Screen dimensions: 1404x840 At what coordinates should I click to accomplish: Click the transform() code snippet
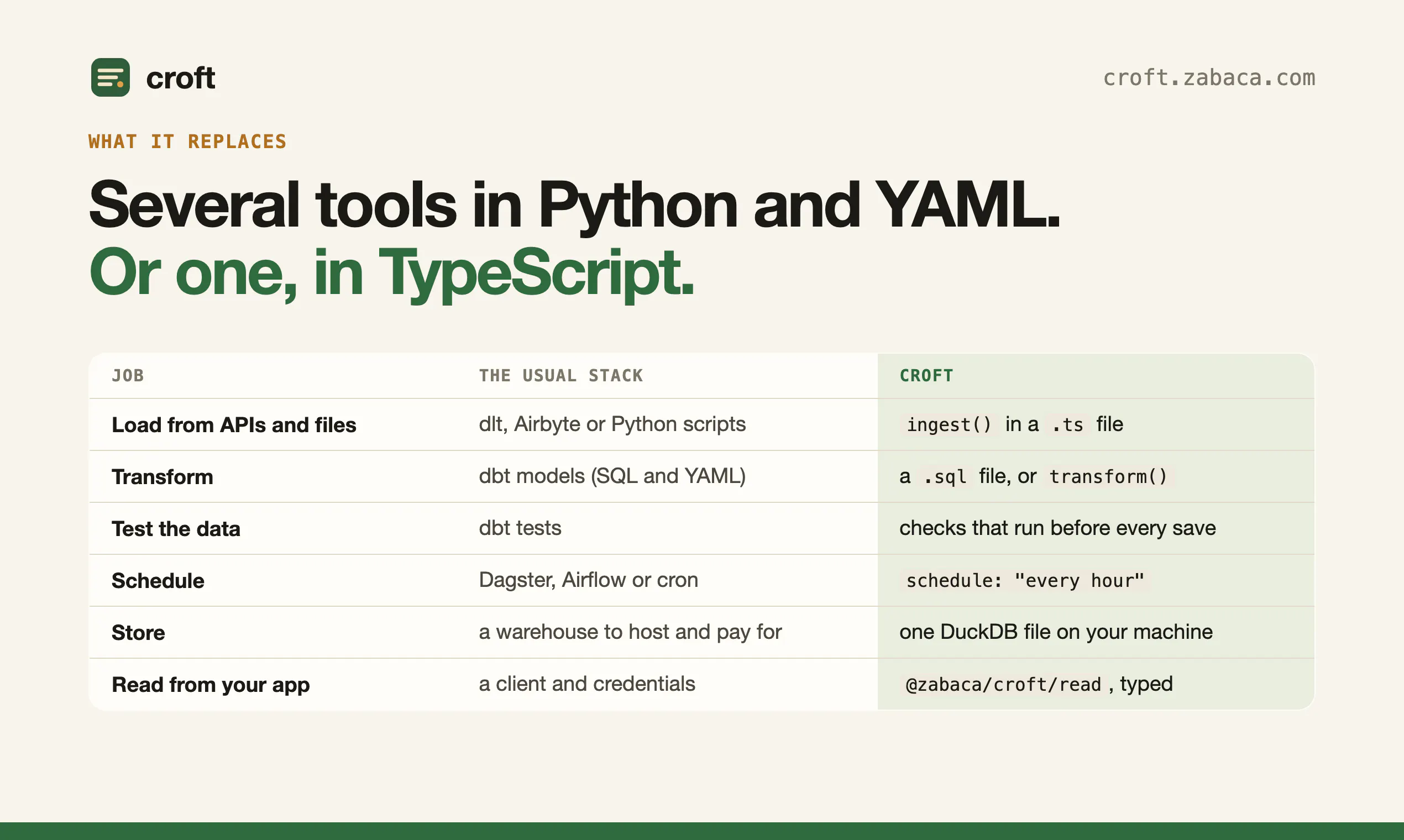(1108, 476)
